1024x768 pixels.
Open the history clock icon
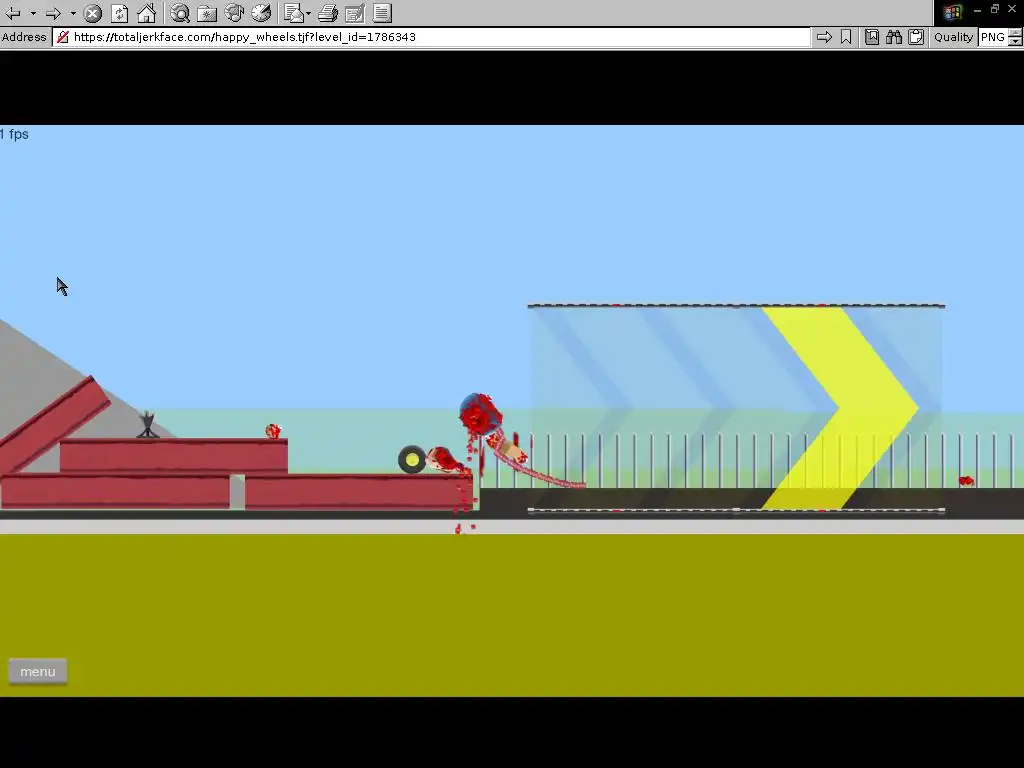(261, 13)
